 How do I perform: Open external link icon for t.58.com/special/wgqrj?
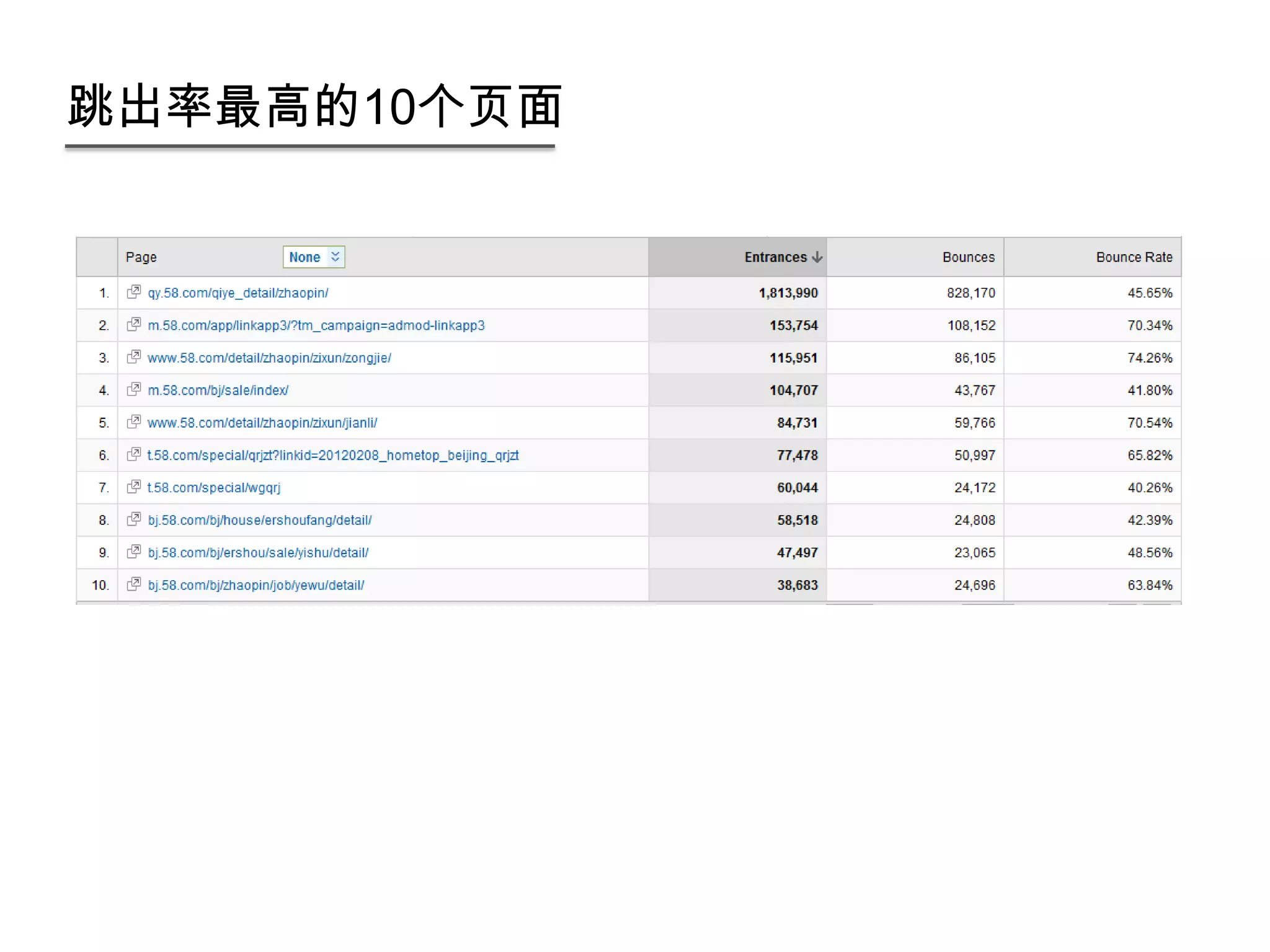coord(134,487)
